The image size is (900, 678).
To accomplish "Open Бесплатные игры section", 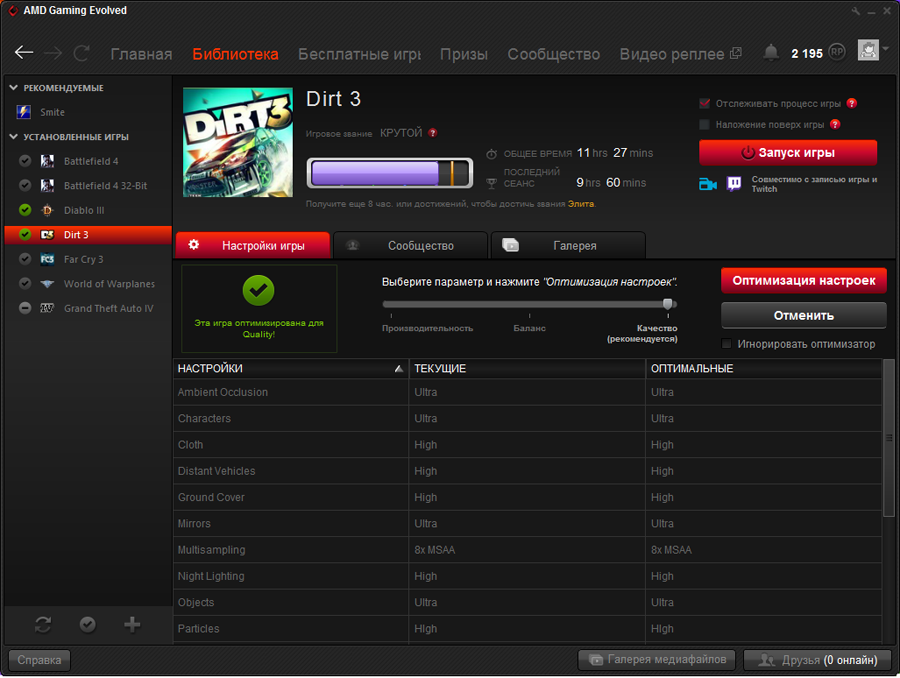I will pos(359,54).
